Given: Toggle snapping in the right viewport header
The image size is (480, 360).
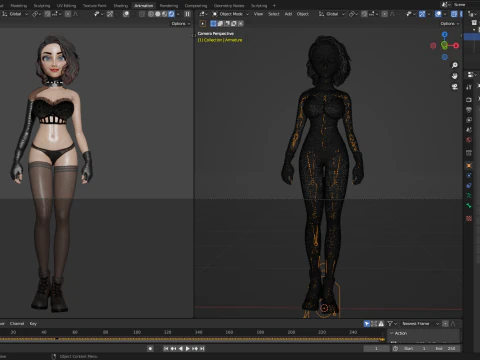Looking at the screenshot, I should pyautogui.click(x=365, y=14).
